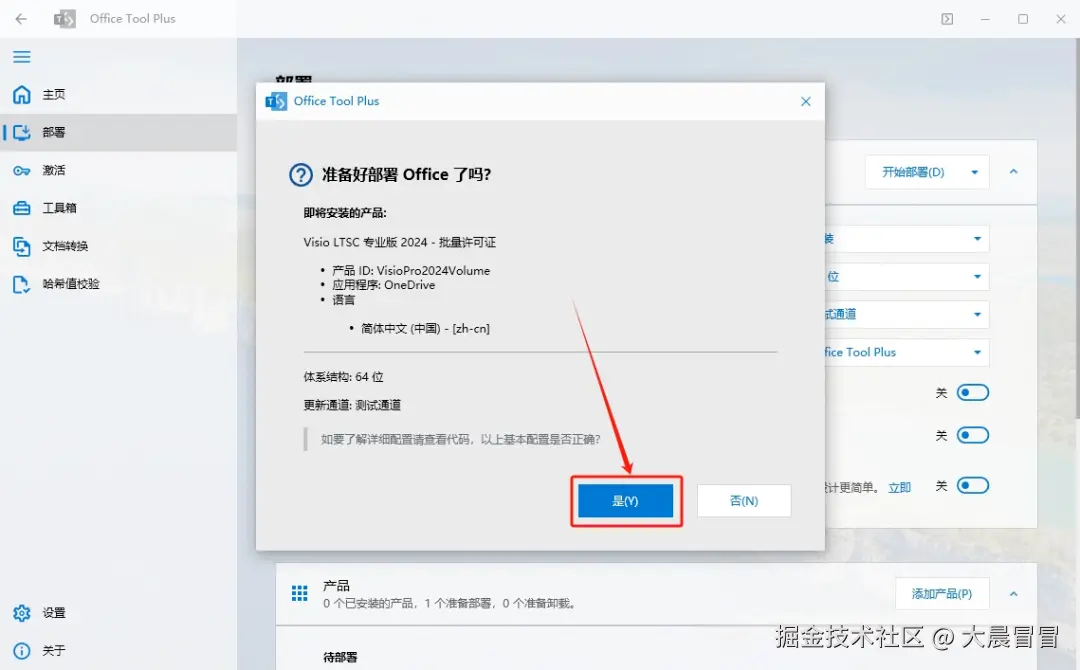Click the 简体中文 (中国) - [zh-cn] text
Image resolution: width=1080 pixels, height=670 pixels.
[425, 328]
